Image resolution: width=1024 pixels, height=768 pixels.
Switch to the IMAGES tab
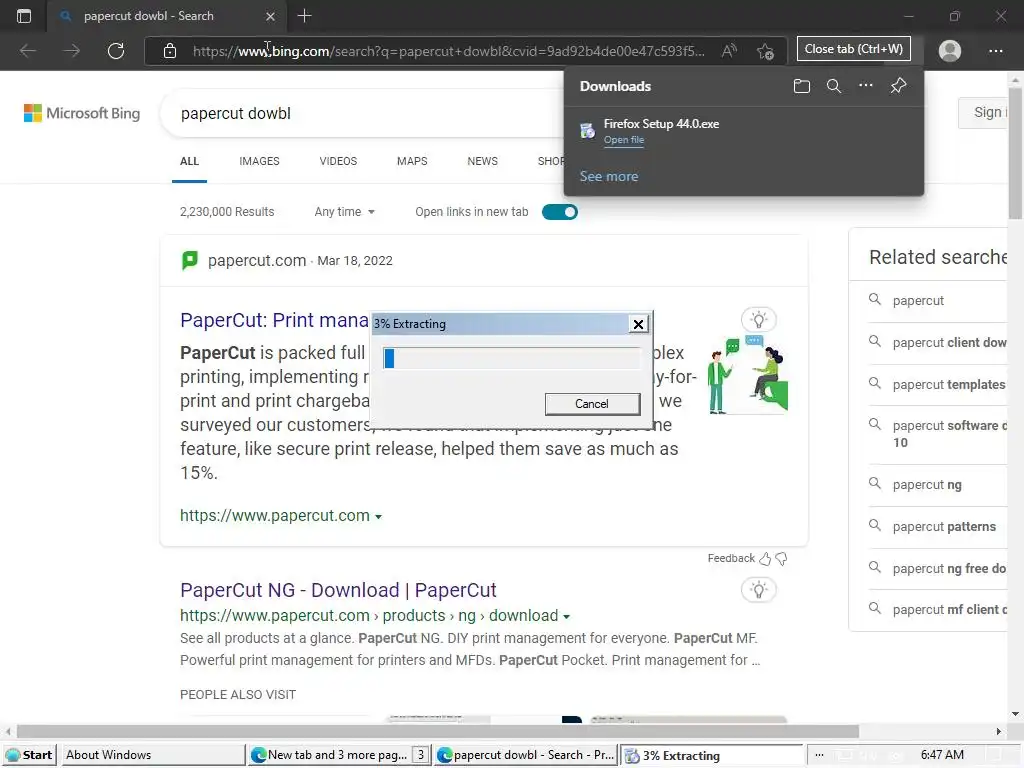tap(259, 161)
